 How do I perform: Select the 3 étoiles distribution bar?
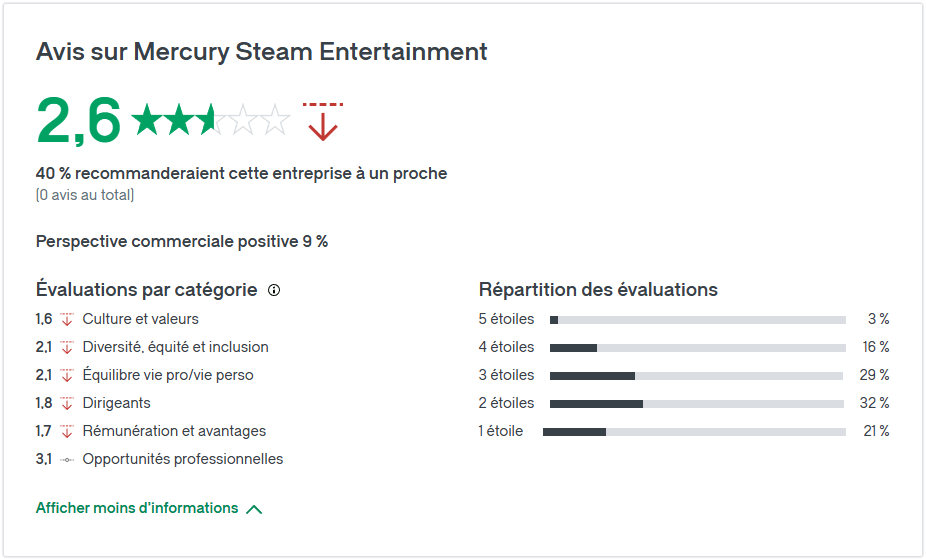coord(696,376)
